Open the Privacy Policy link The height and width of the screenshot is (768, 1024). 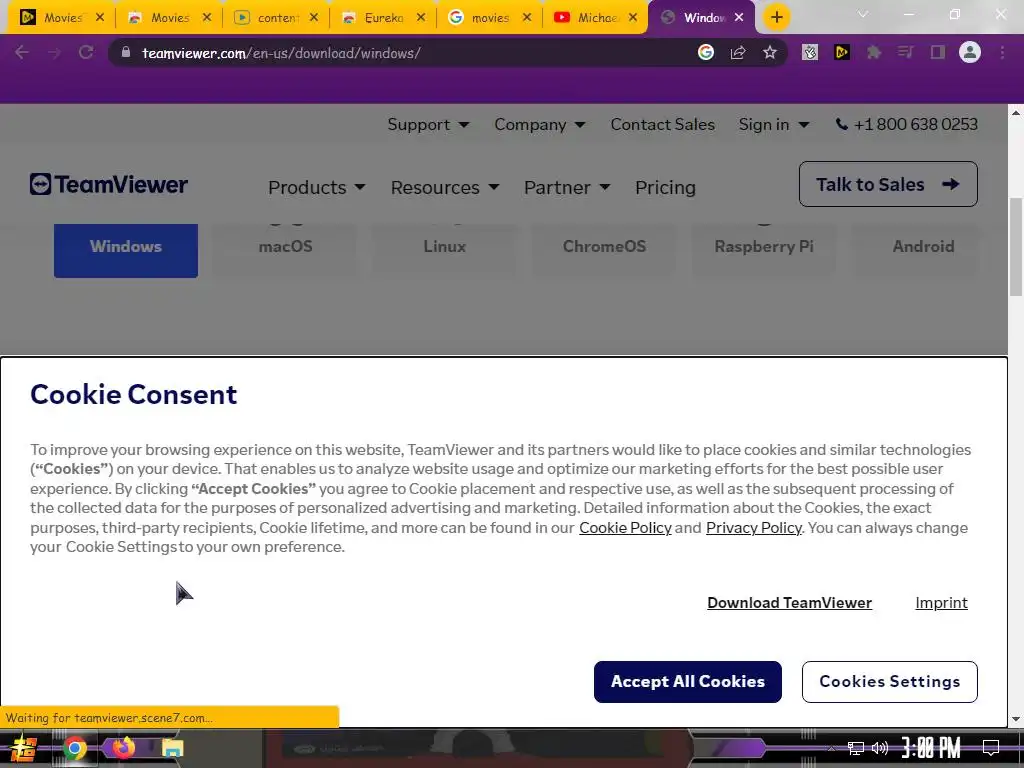pos(754,528)
